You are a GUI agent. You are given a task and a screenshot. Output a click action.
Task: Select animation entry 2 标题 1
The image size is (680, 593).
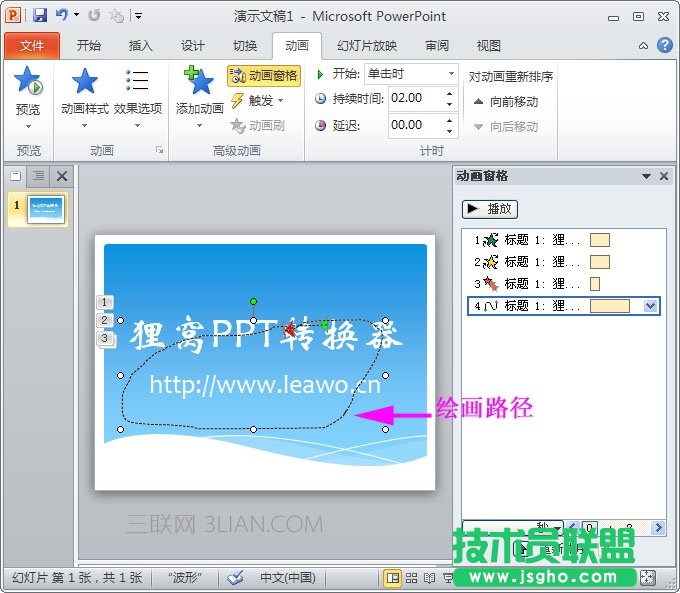(562, 262)
